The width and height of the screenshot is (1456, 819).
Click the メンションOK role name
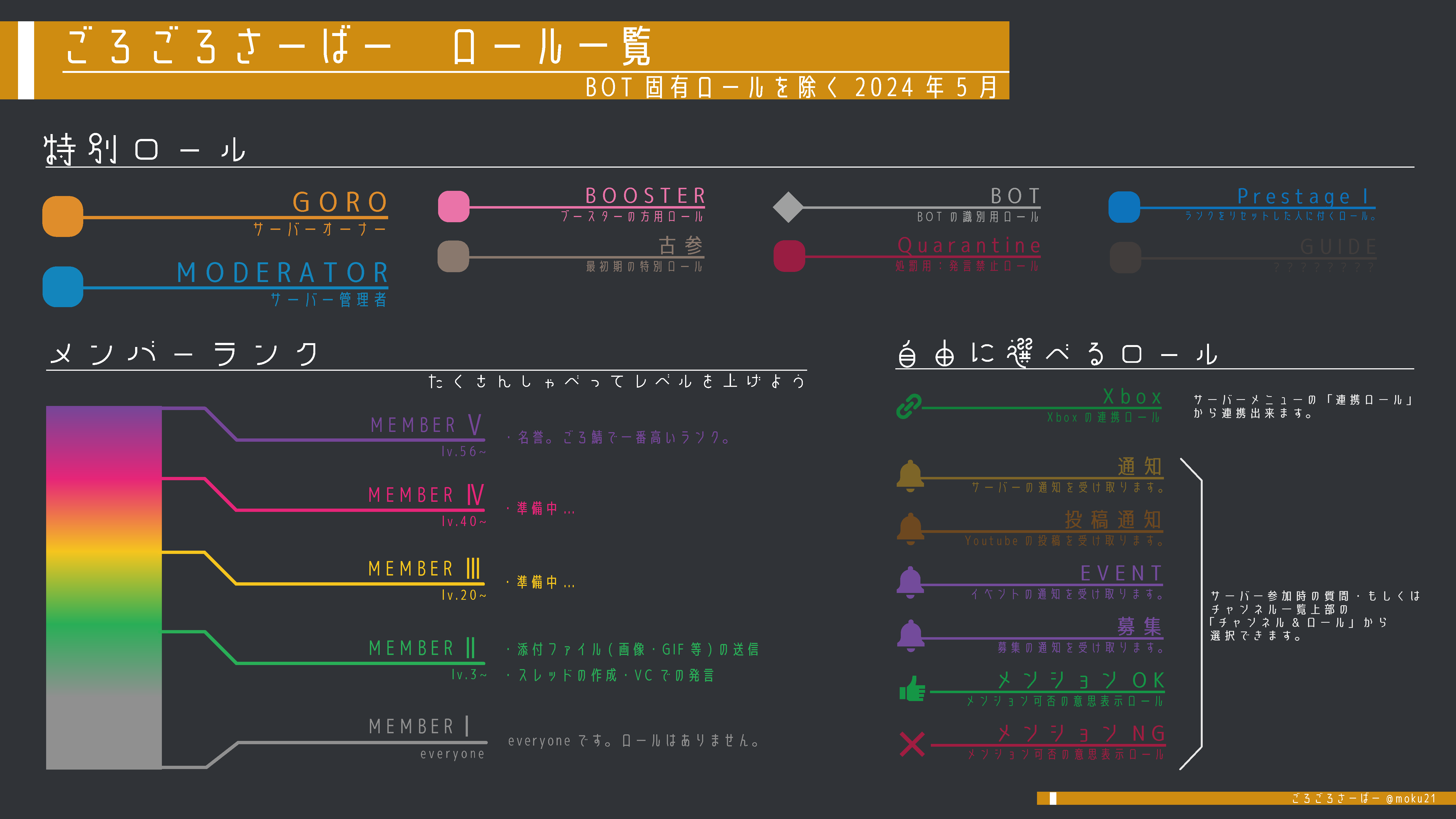1081,680
